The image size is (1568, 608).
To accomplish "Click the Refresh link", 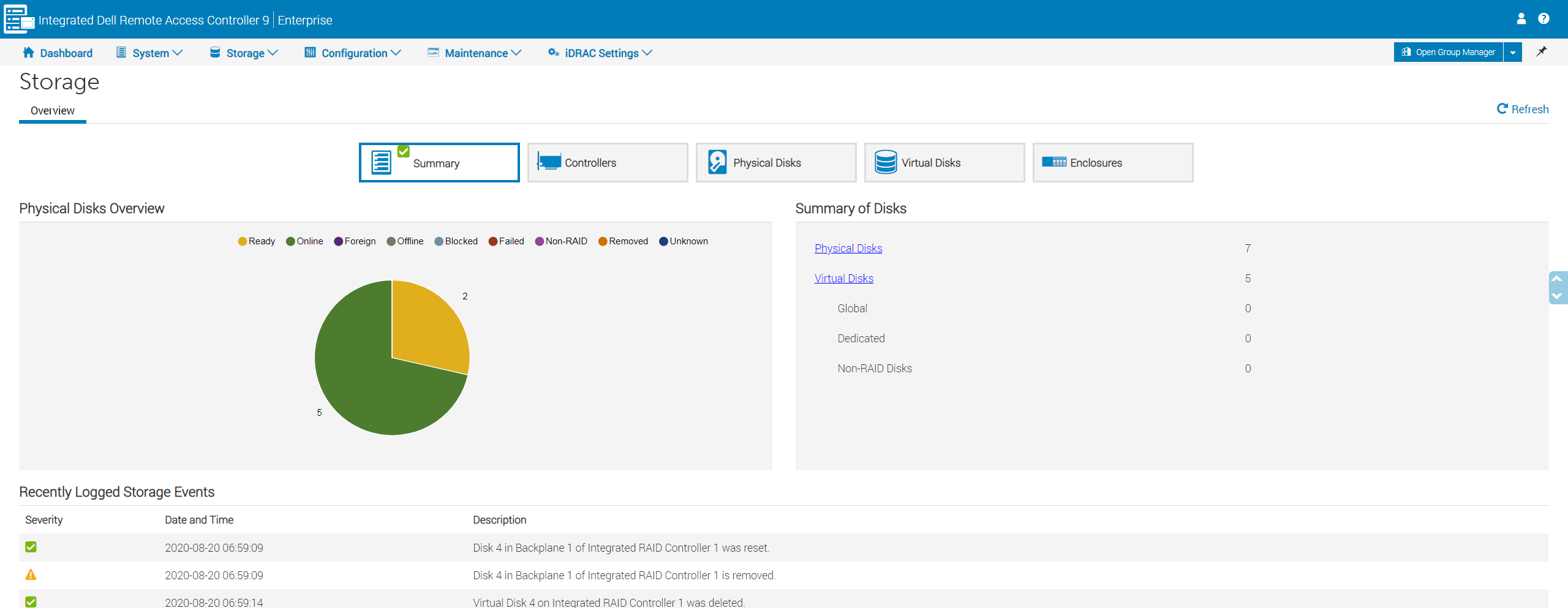I will [x=1530, y=110].
